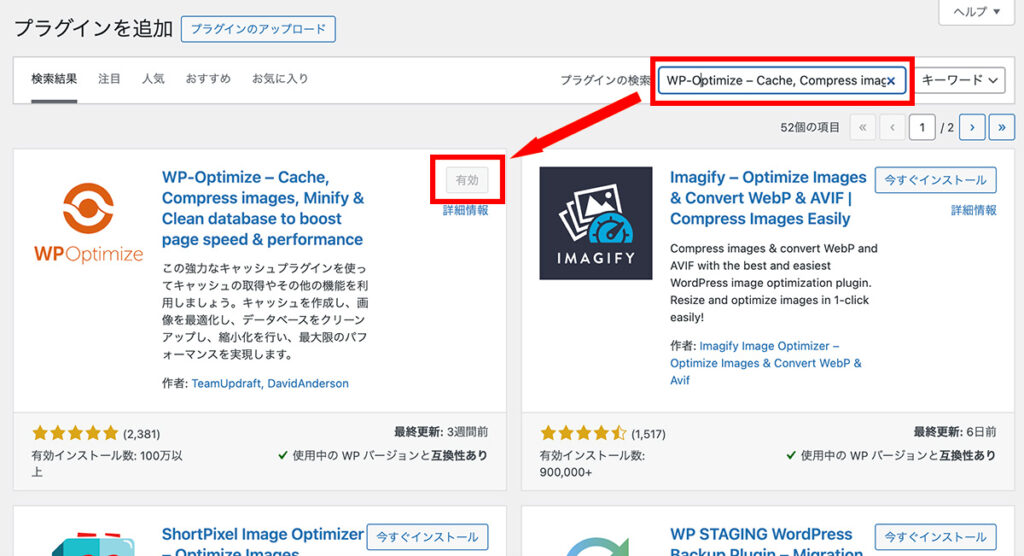Click the 有効 button for WP-Optimize
Screen dimensions: 1024x556
tap(467, 180)
